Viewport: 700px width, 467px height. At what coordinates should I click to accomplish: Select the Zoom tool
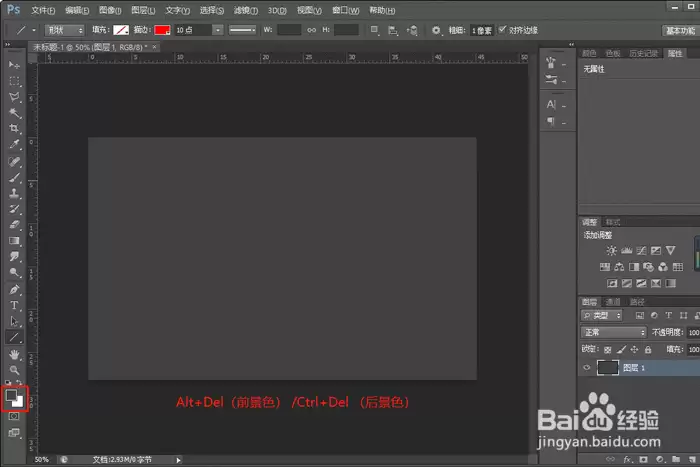click(14, 370)
